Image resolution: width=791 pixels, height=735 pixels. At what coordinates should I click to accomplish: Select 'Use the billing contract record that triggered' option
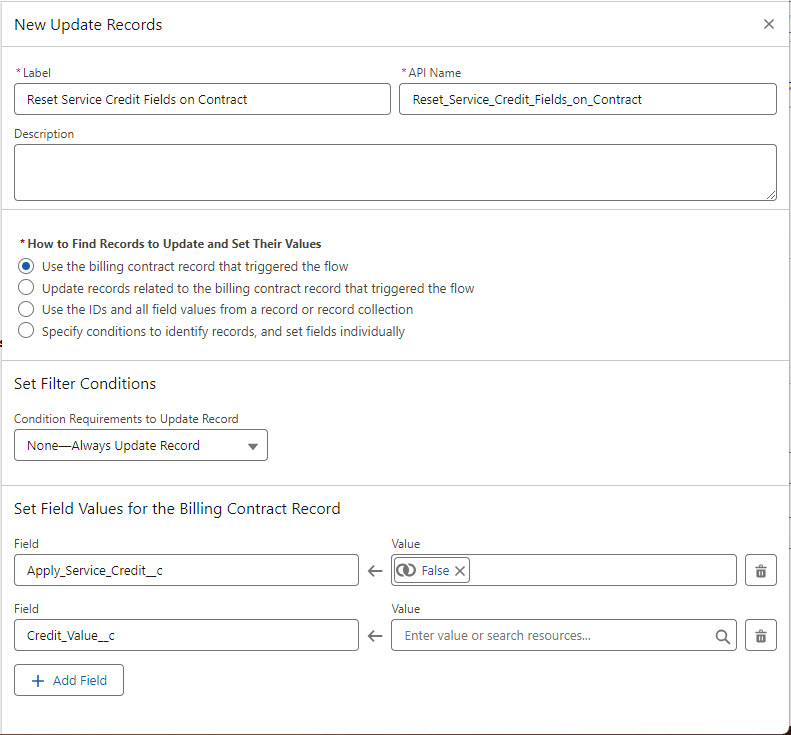[26, 267]
